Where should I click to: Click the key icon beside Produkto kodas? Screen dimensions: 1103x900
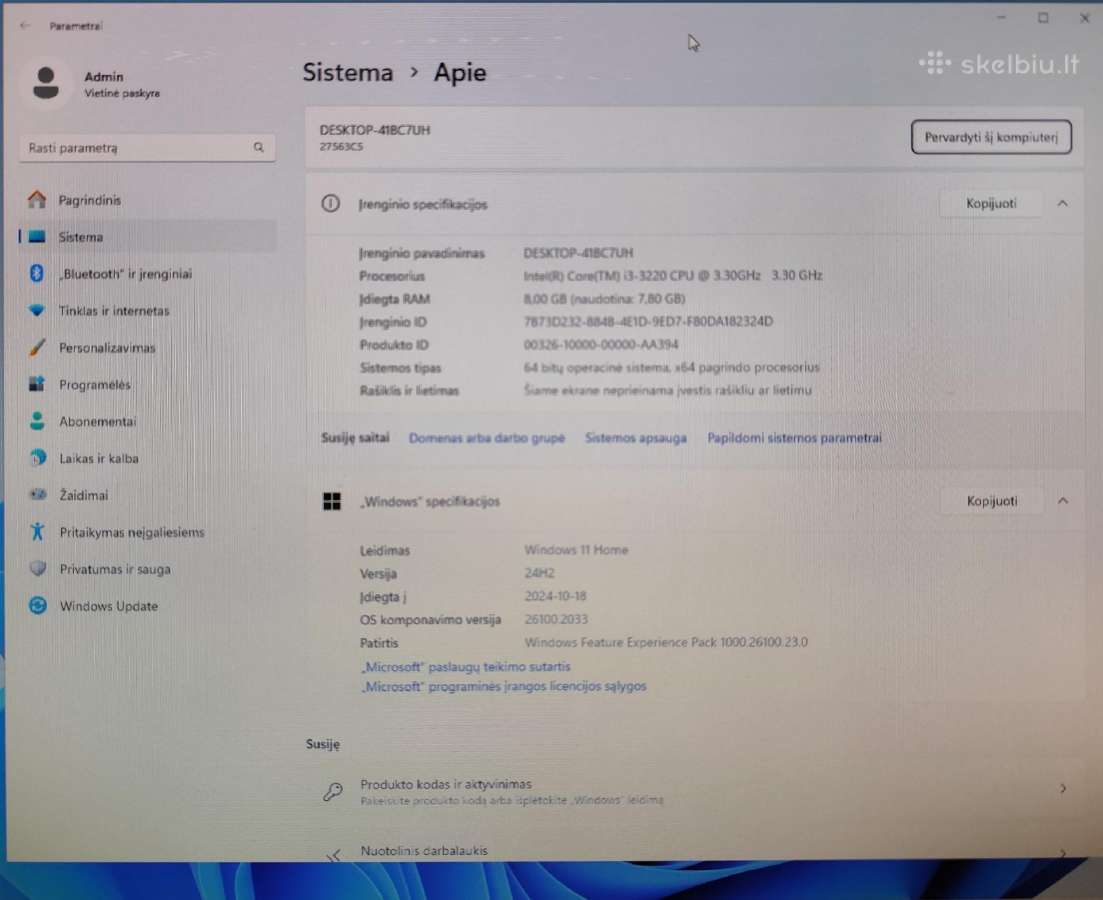(333, 792)
